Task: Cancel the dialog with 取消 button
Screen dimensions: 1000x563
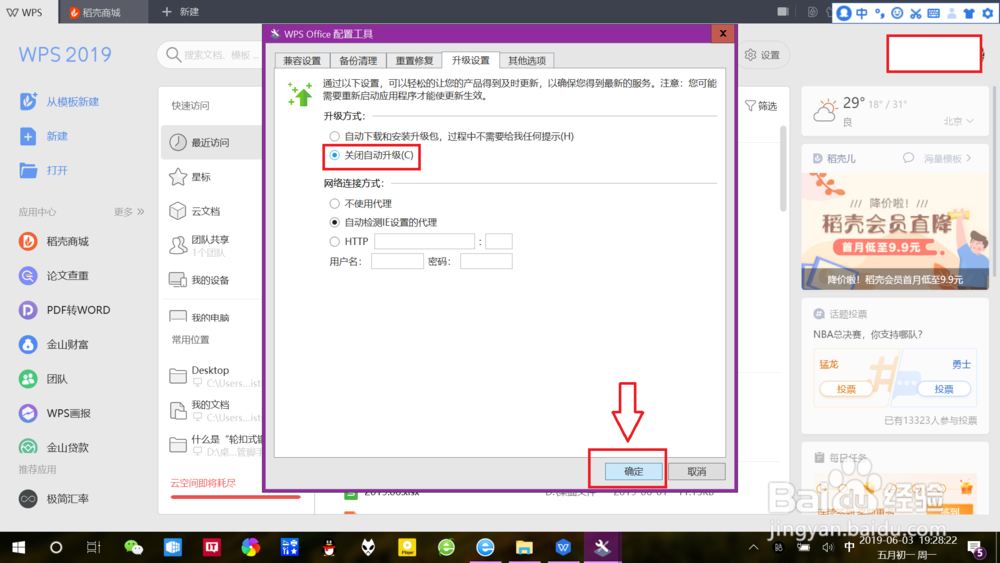Action: pos(696,471)
